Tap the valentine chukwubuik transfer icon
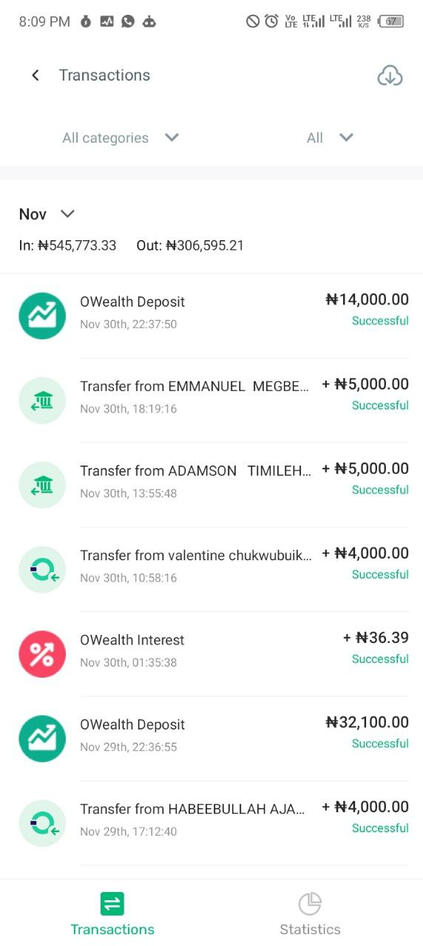423x946 pixels. pos(42,570)
